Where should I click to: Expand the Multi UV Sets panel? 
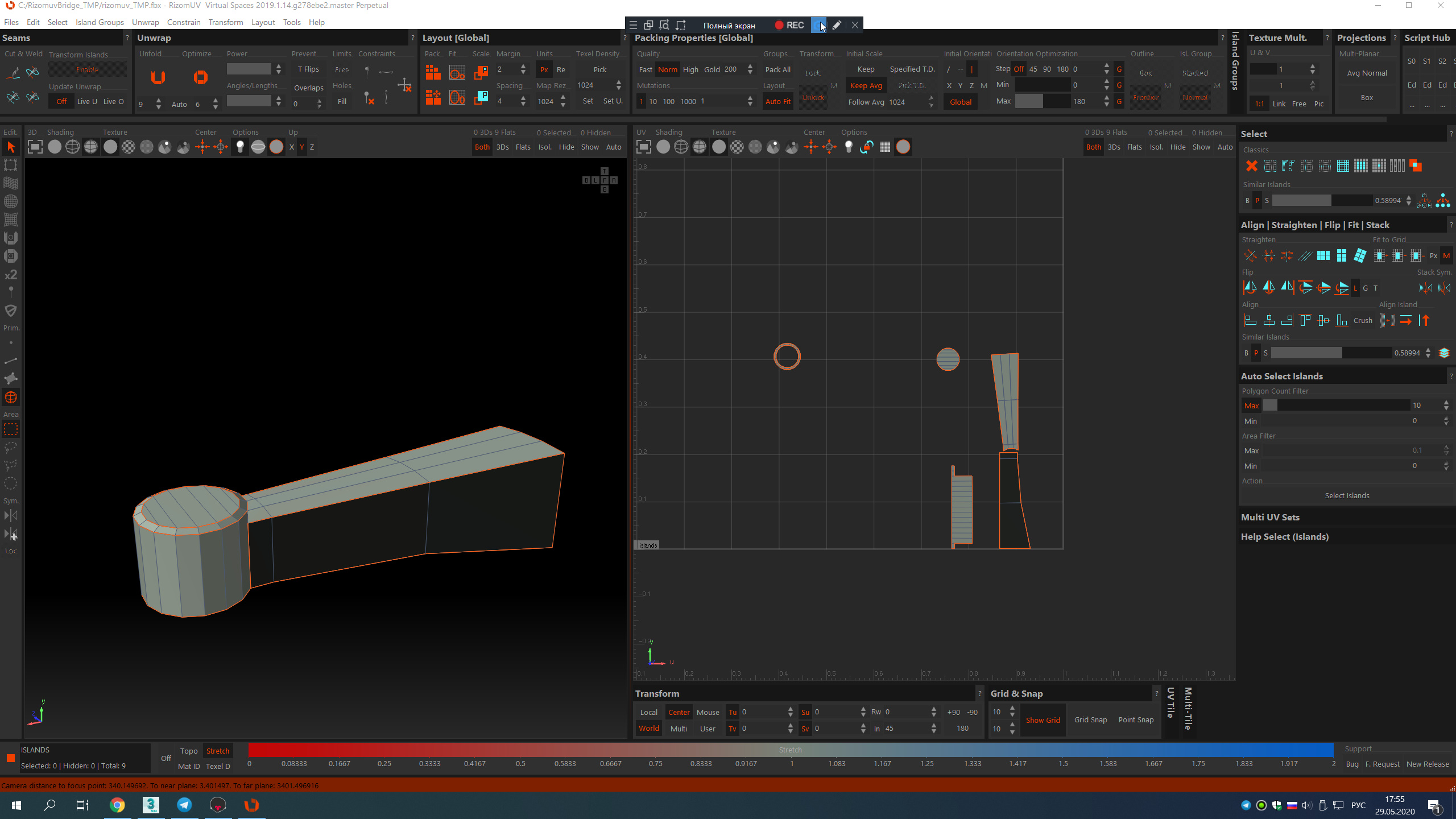click(x=1270, y=518)
